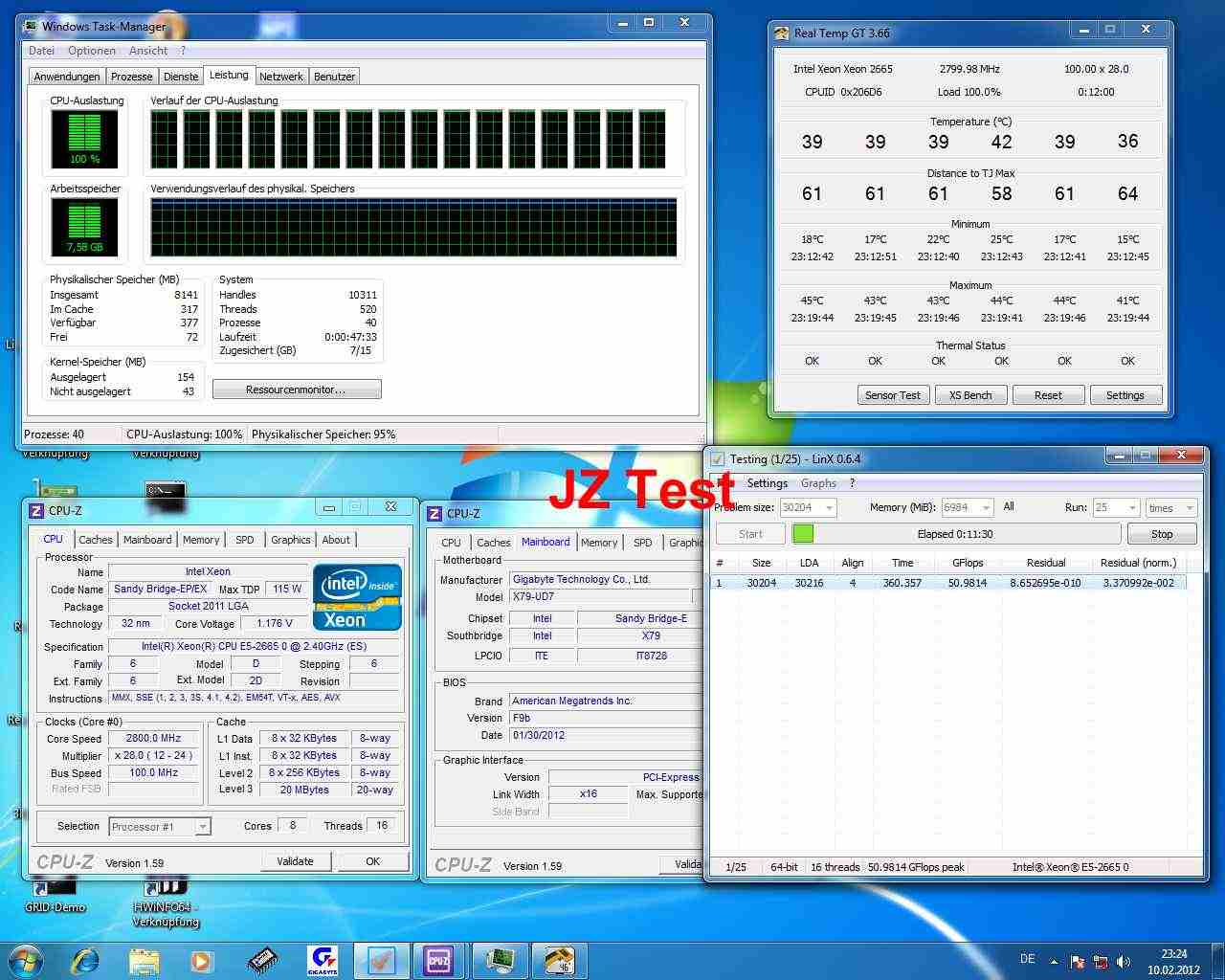Open Windows Media Player taskbar icon

coord(201,961)
